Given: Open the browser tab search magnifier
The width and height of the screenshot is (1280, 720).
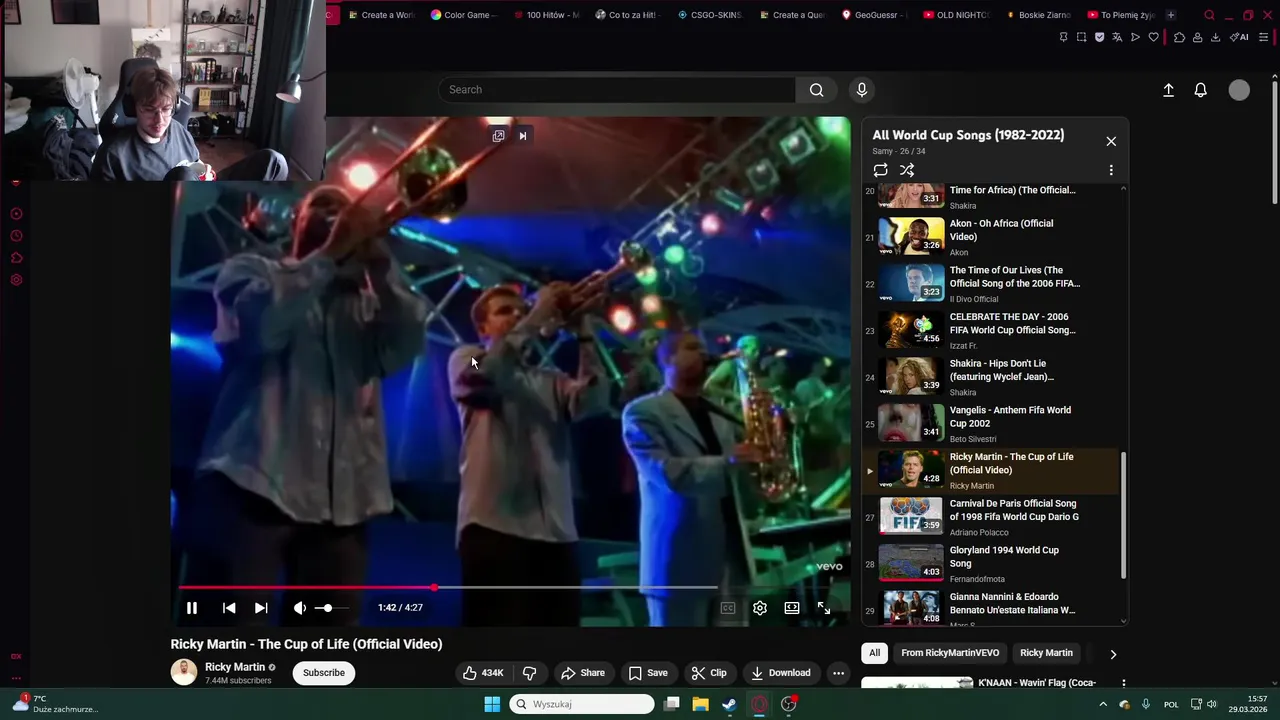Looking at the screenshot, I should tap(1209, 15).
